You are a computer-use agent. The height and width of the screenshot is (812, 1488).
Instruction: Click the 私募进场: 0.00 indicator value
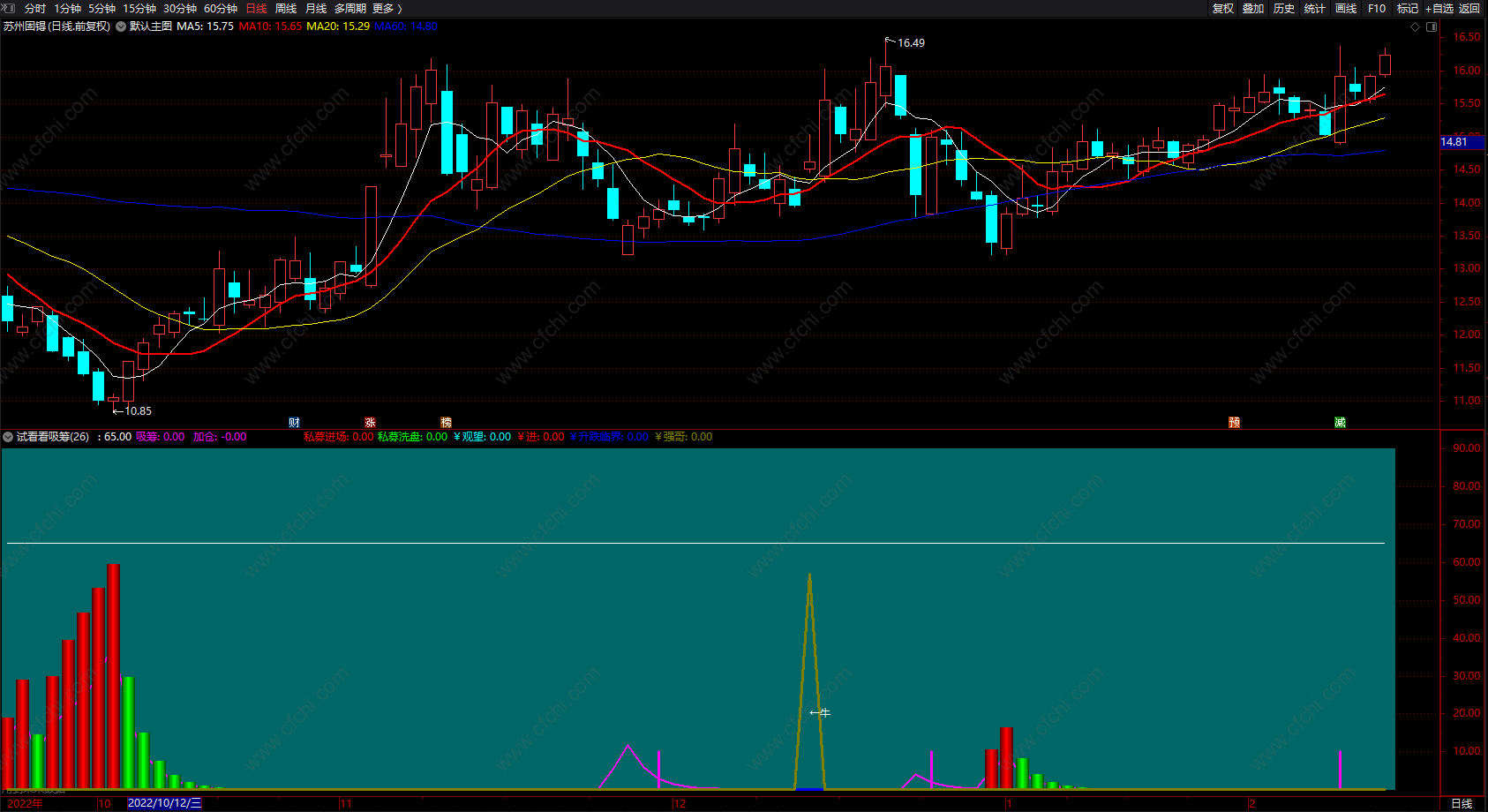339,437
